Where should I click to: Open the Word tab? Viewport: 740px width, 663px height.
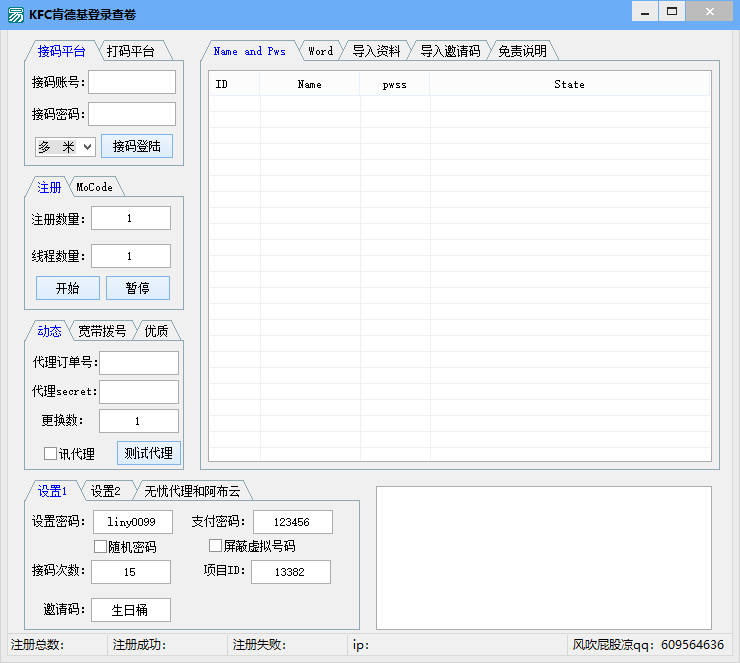[x=321, y=51]
